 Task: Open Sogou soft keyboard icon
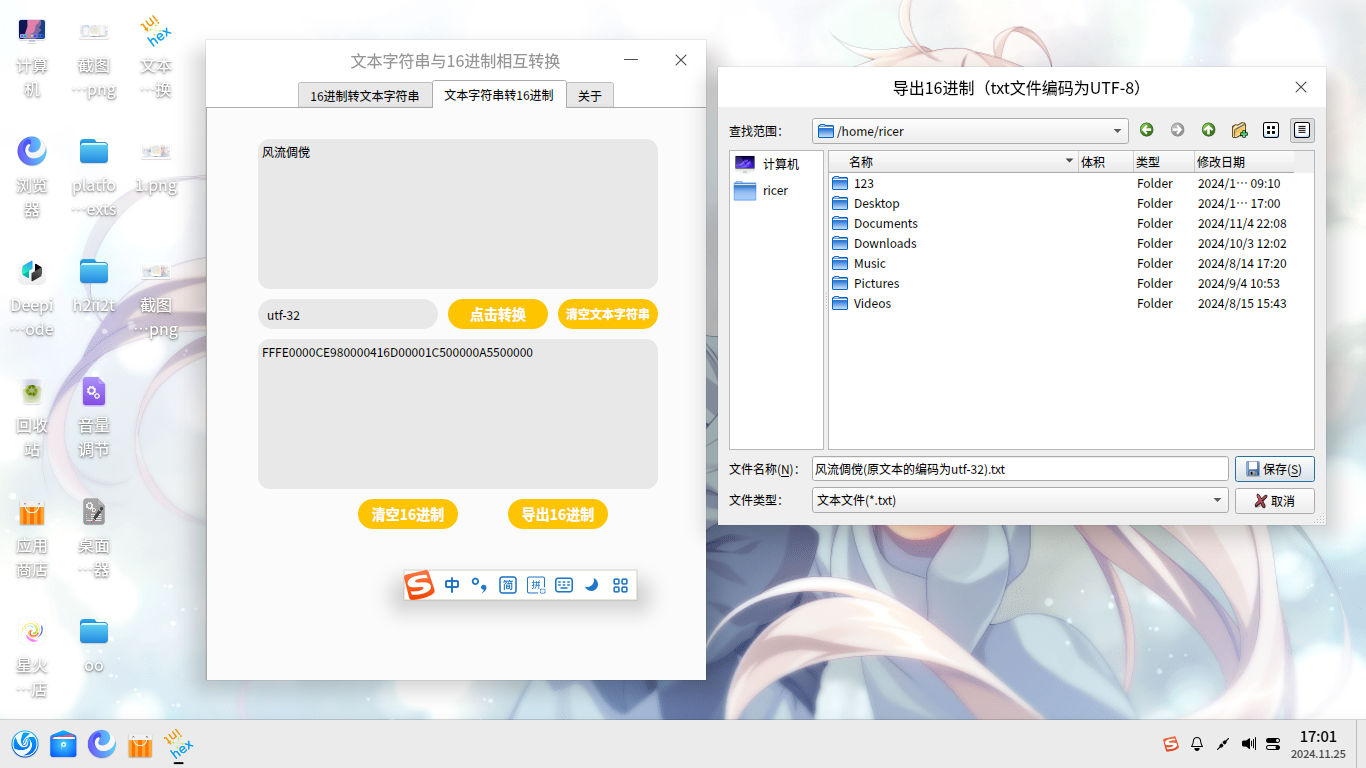point(564,585)
